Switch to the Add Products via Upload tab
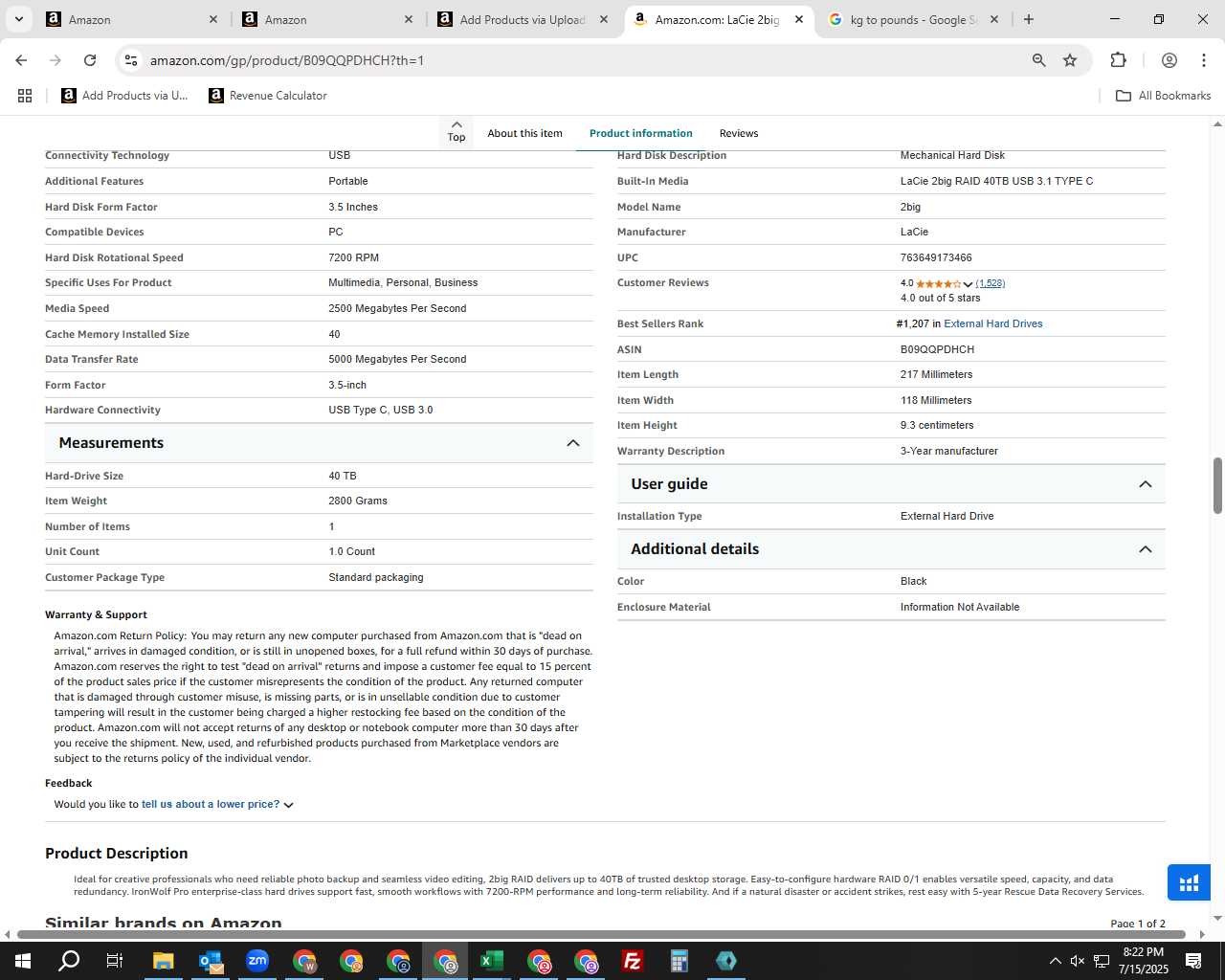Image resolution: width=1225 pixels, height=980 pixels. [522, 19]
